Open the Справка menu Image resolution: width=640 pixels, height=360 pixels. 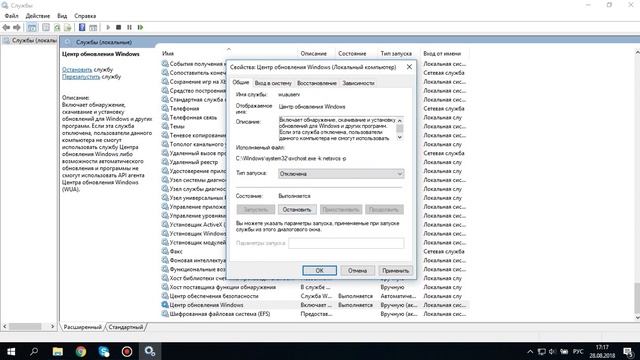(x=85, y=16)
